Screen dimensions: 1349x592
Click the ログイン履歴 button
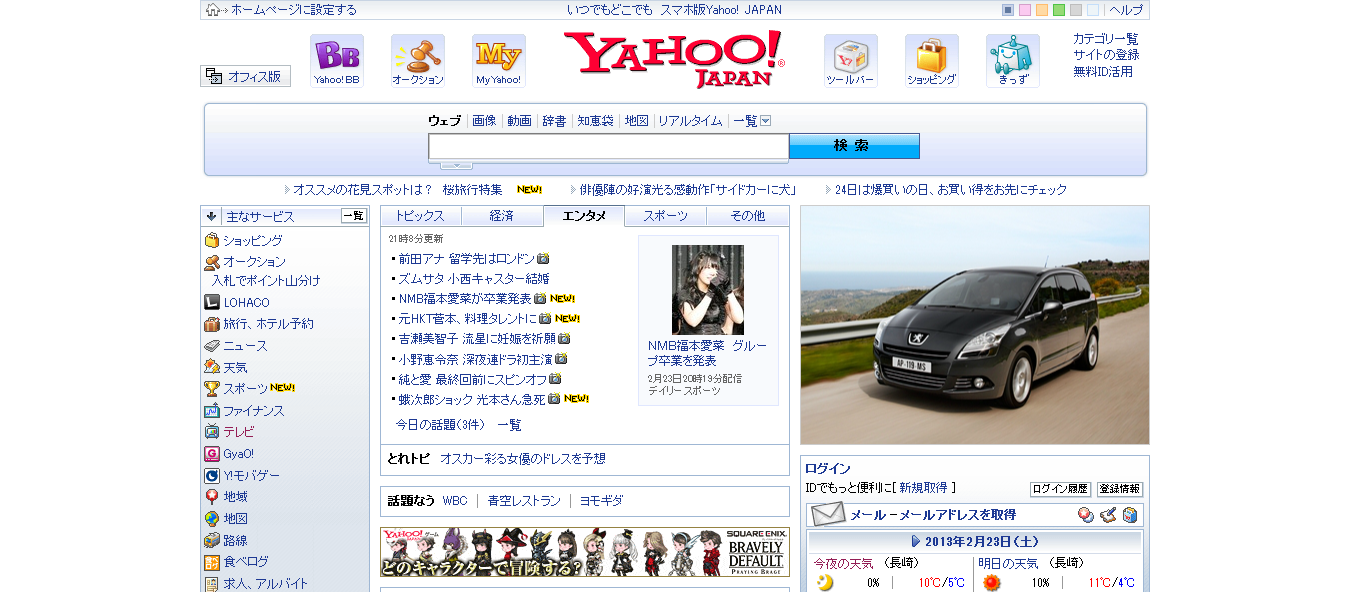1060,489
